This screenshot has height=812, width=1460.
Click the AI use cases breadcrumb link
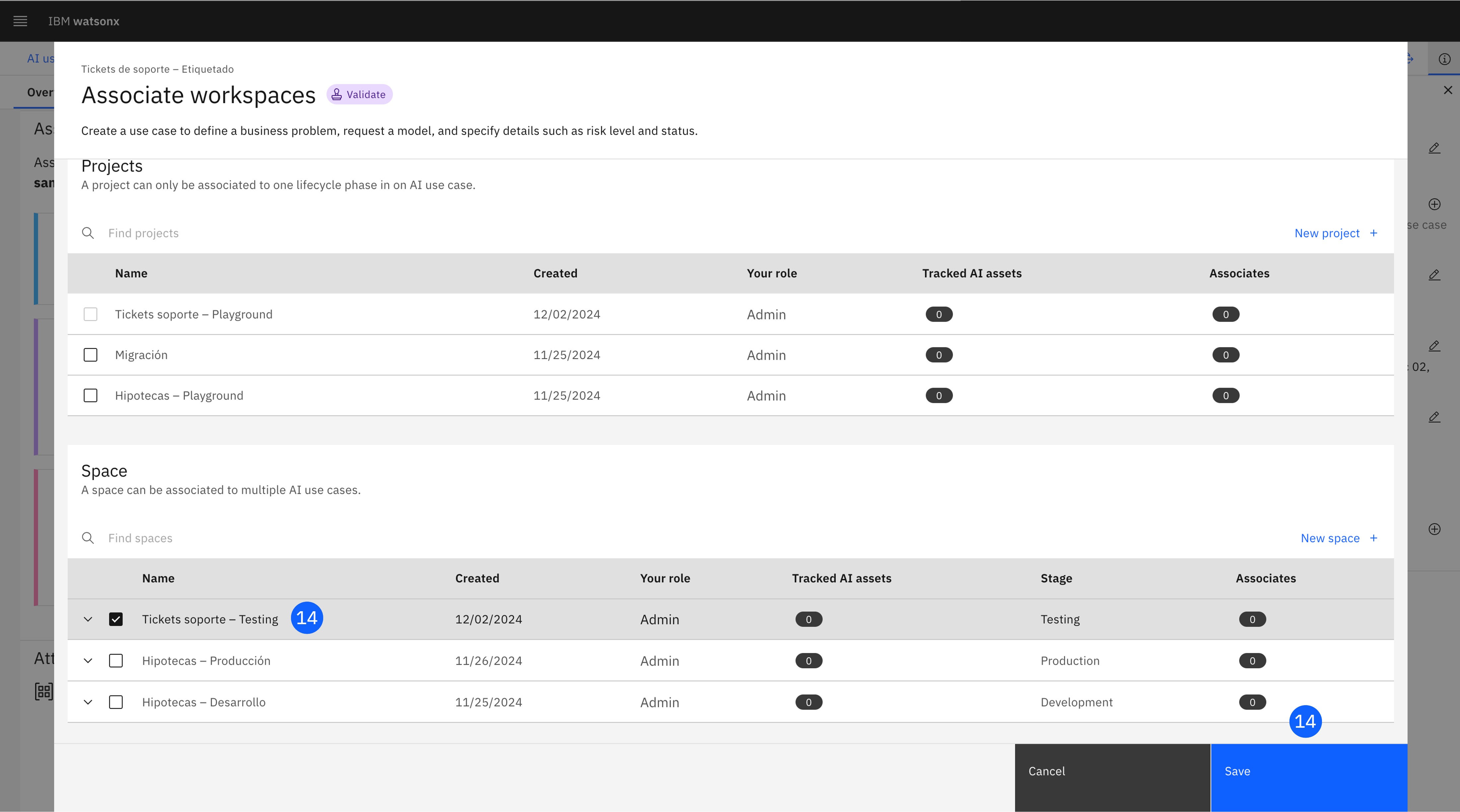(41, 58)
